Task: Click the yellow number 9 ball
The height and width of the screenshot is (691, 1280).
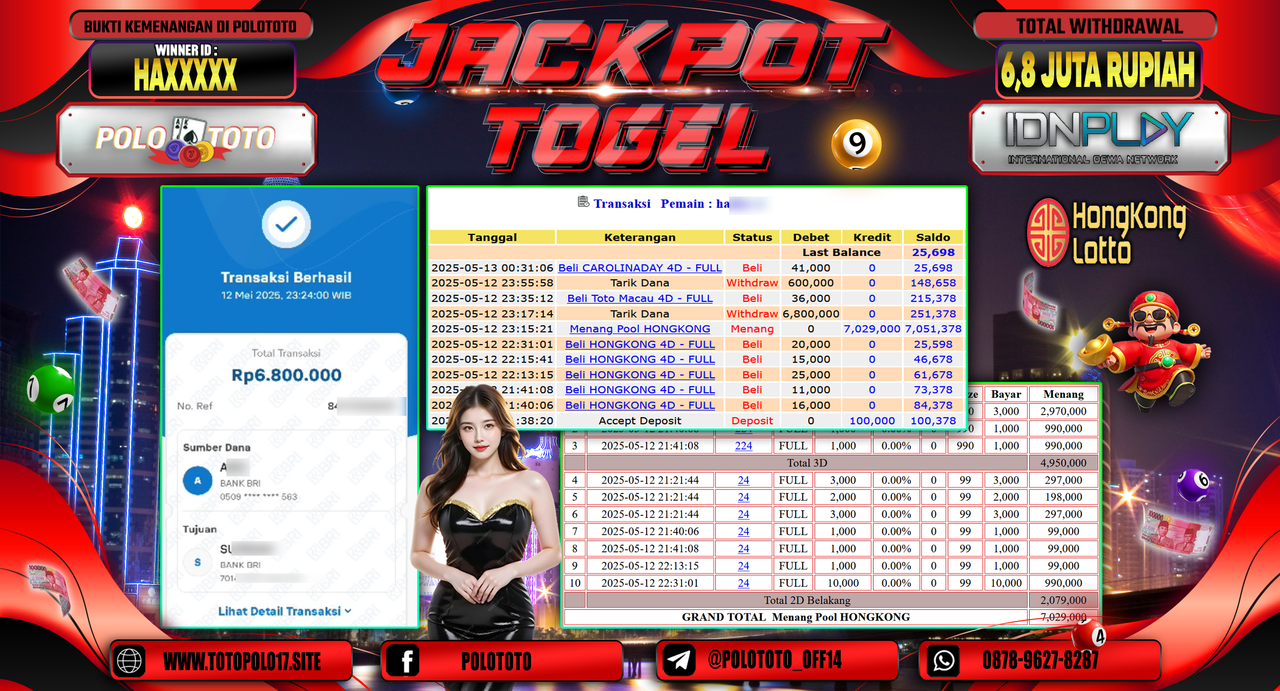Action: click(x=857, y=145)
